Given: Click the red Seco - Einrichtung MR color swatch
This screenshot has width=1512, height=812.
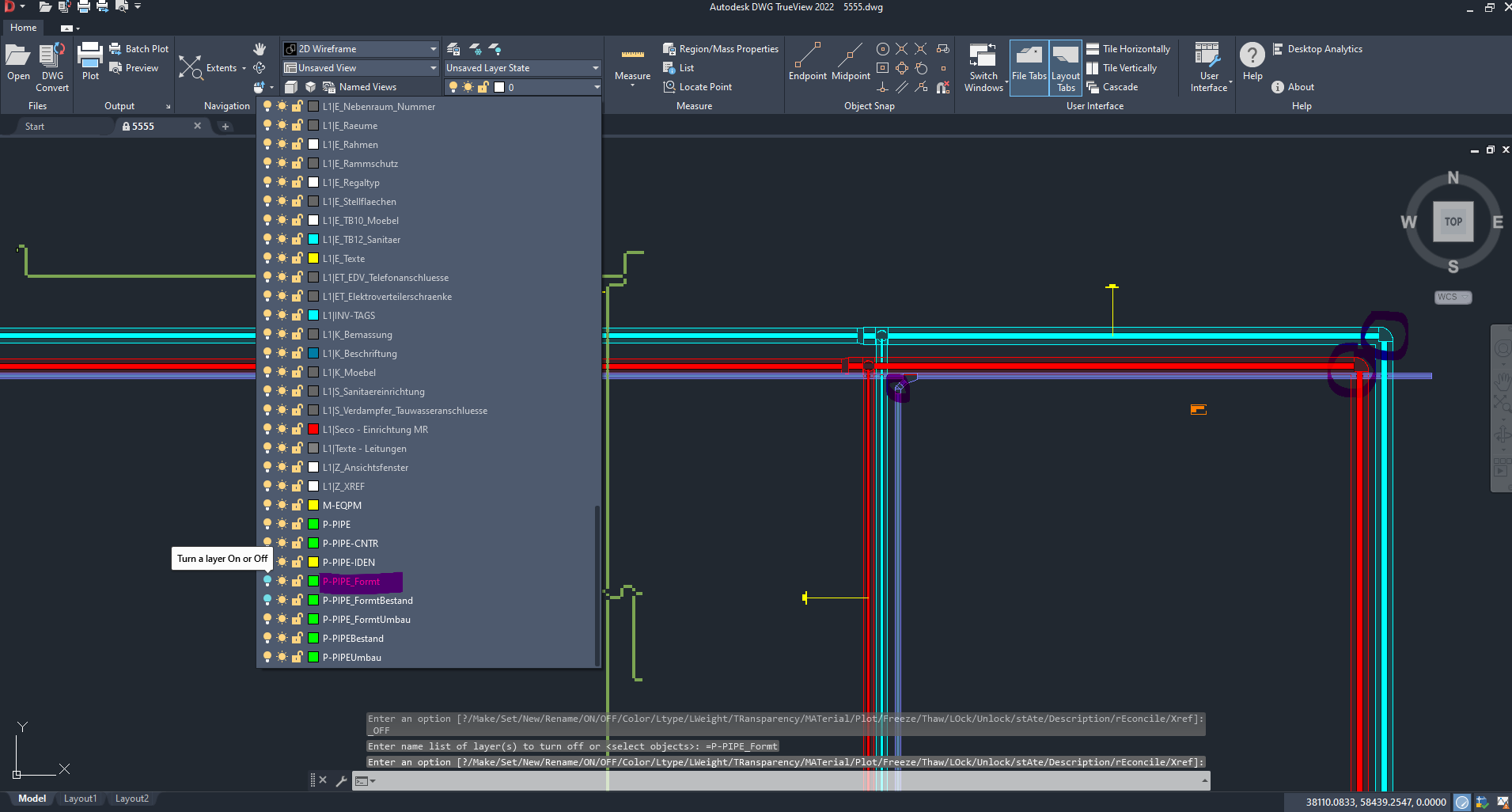Looking at the screenshot, I should pos(313,430).
